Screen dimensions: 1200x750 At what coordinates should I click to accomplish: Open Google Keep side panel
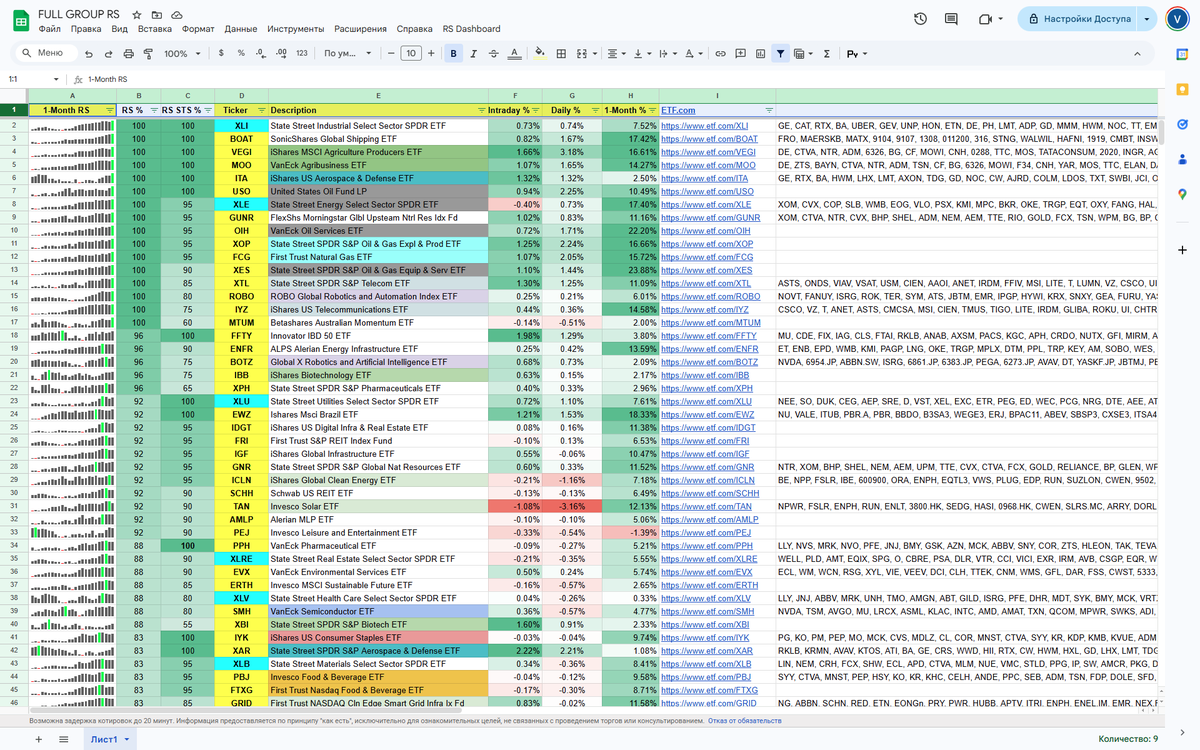tap(1182, 89)
